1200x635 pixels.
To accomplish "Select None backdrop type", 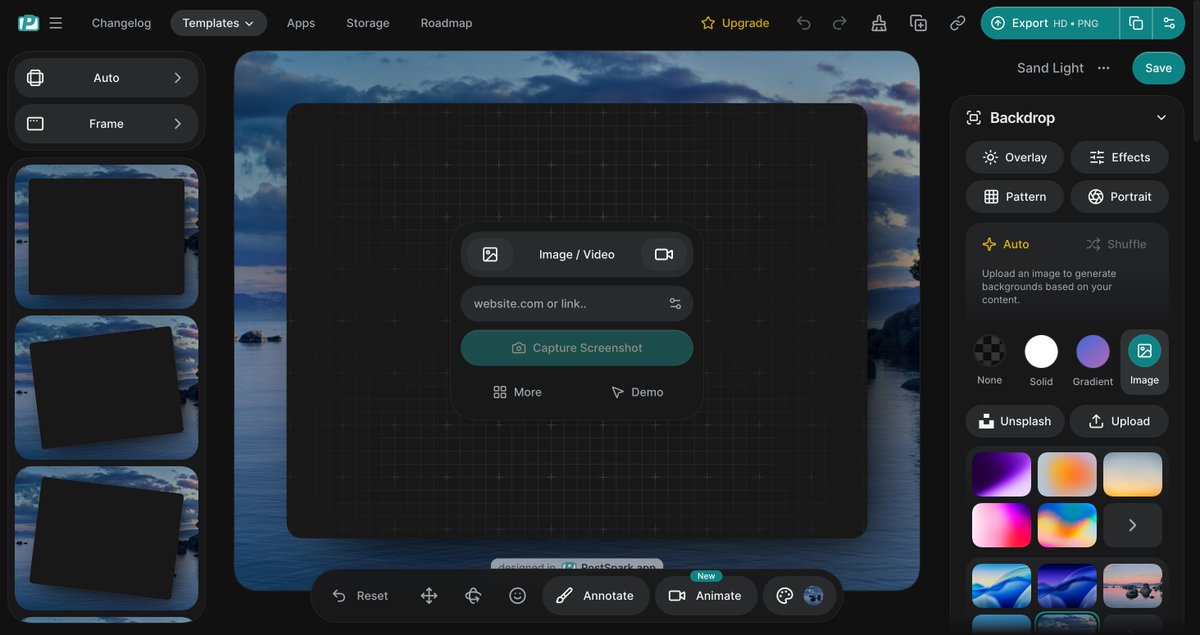I will [990, 361].
